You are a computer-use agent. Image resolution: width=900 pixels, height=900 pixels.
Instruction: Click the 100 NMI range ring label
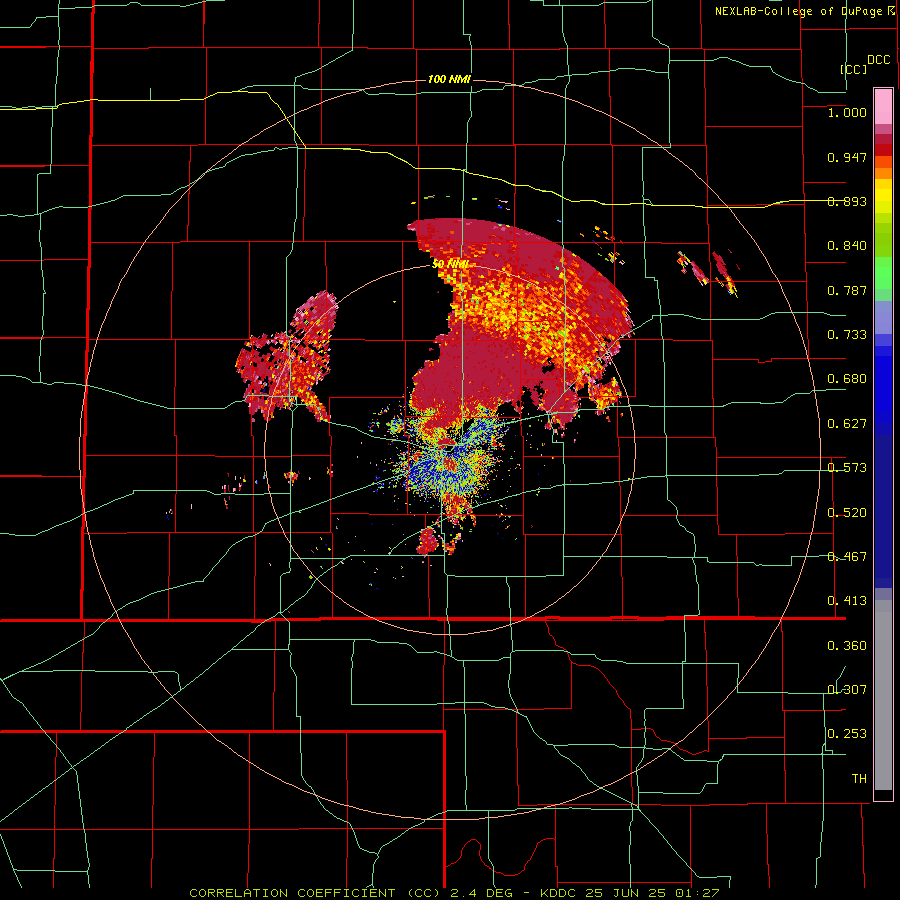point(449,79)
